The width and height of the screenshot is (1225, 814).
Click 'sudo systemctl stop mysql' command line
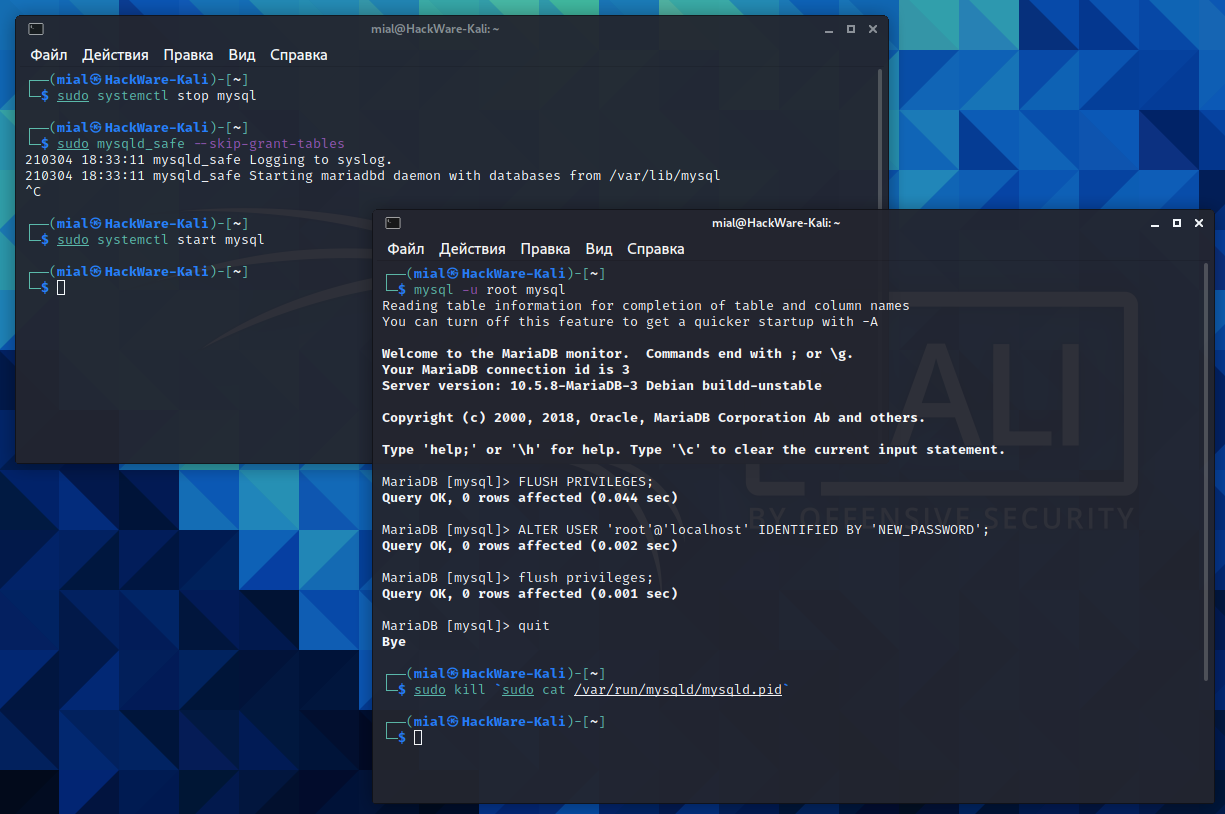click(157, 96)
